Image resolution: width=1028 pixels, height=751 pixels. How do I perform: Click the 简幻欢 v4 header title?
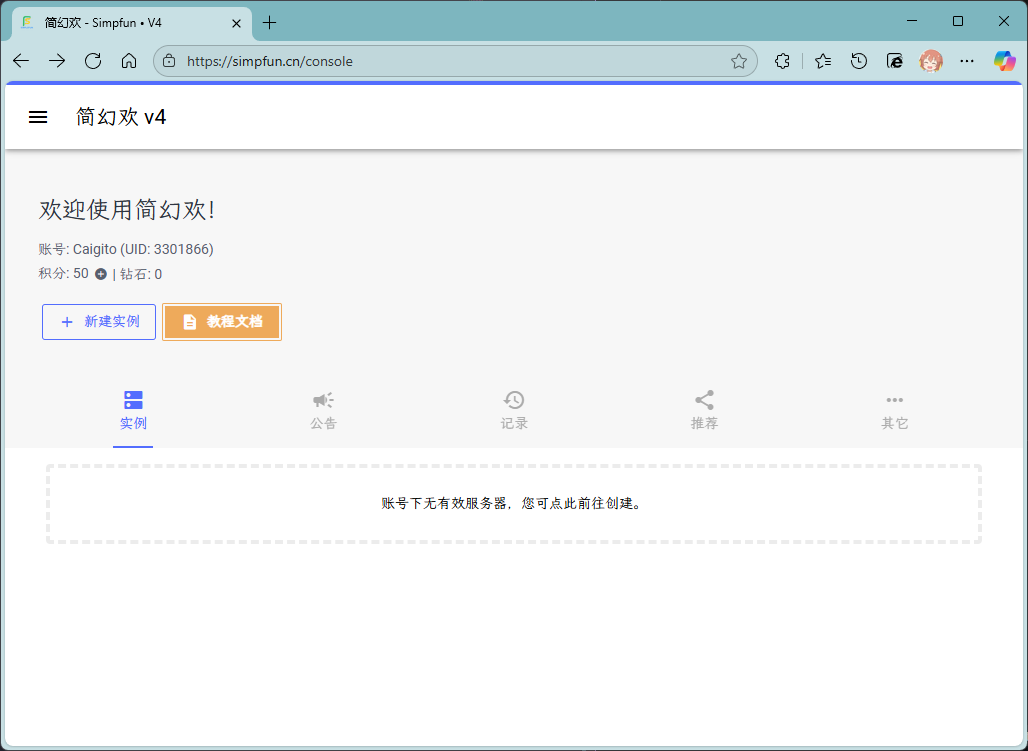coord(121,117)
